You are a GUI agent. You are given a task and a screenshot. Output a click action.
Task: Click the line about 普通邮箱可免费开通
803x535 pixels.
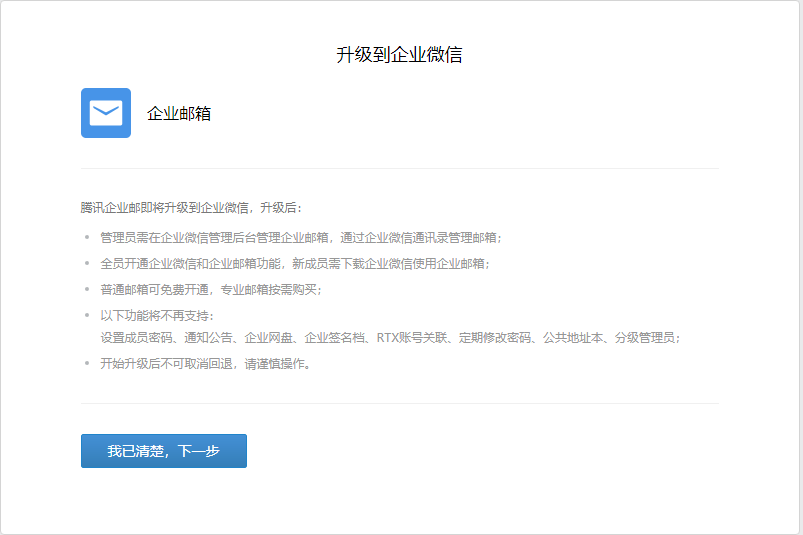click(x=211, y=290)
